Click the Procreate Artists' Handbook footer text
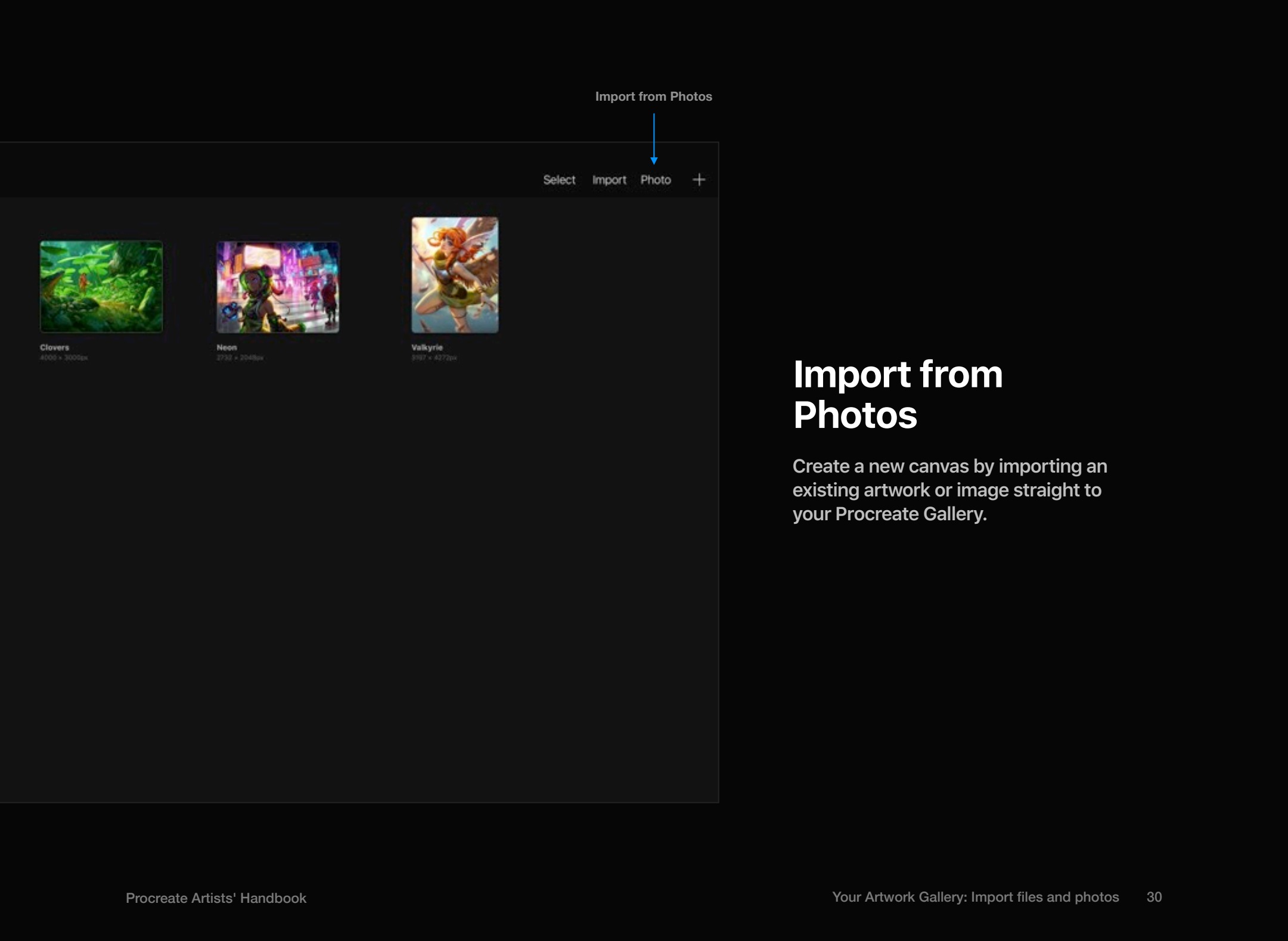 pos(216,897)
